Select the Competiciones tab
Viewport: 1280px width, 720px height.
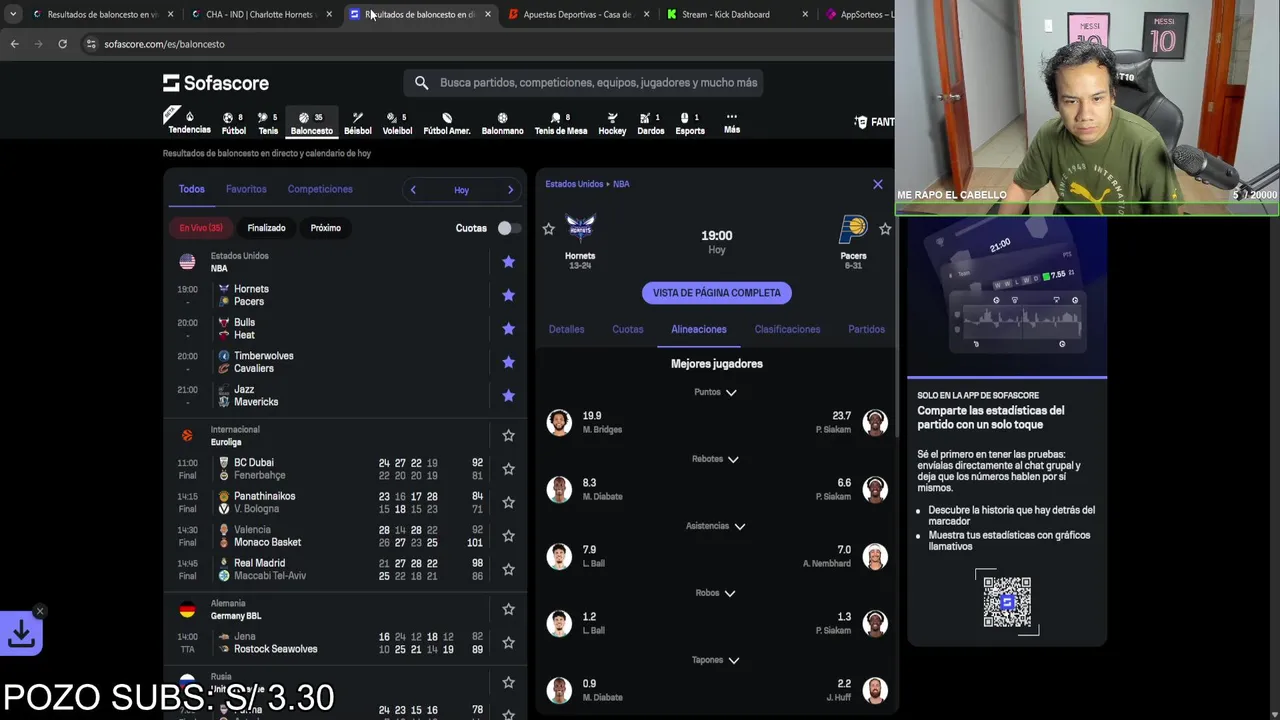(x=320, y=189)
